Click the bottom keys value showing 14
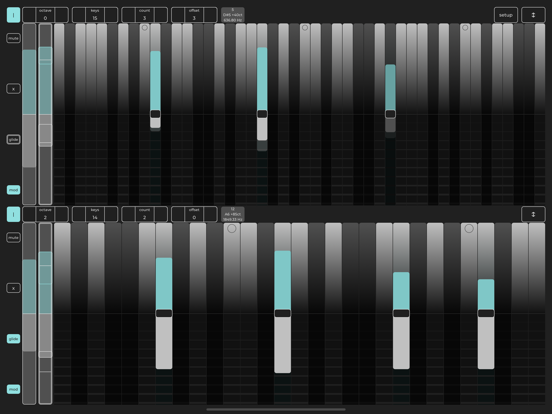The height and width of the screenshot is (414, 552). tap(95, 214)
